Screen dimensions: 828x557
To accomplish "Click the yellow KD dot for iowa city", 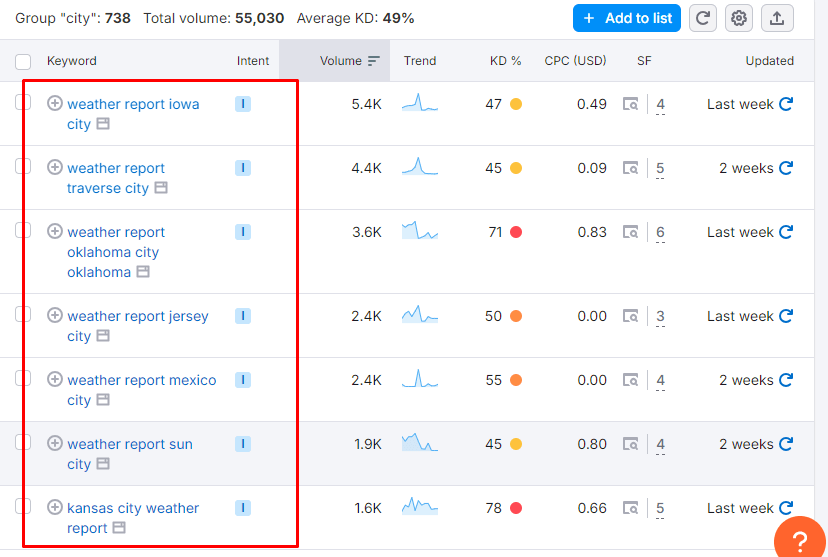I will 516,104.
